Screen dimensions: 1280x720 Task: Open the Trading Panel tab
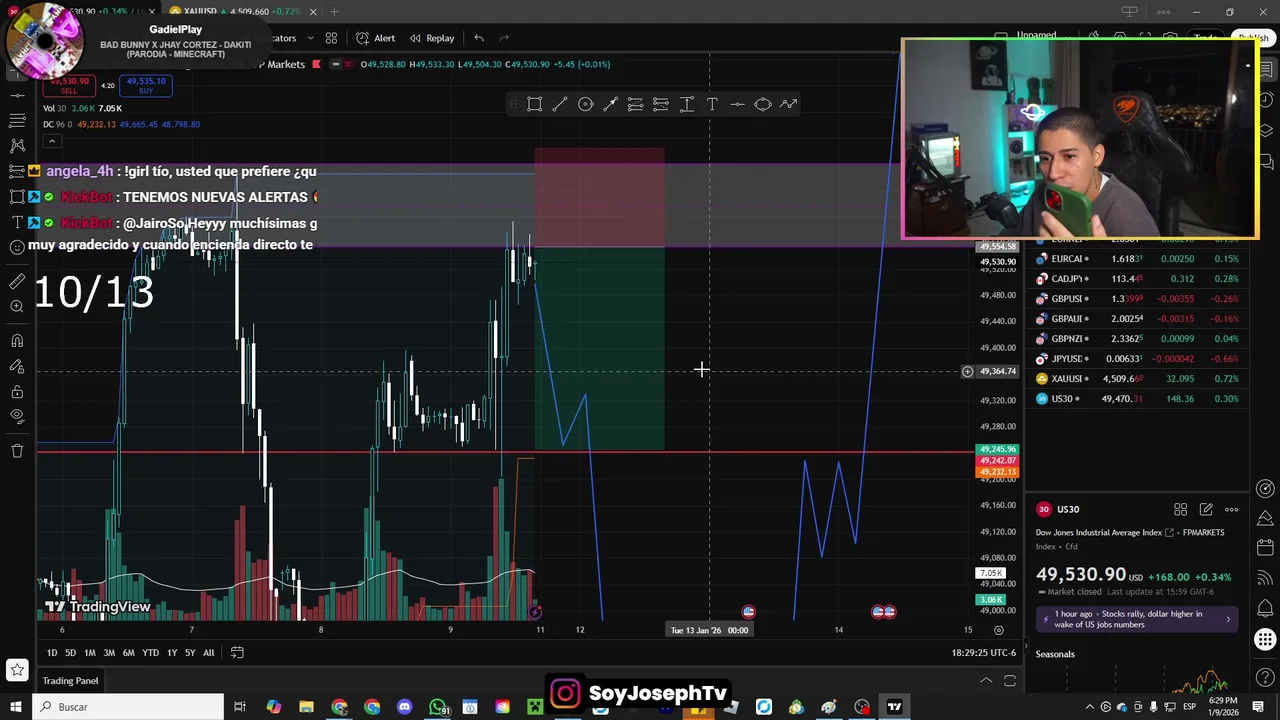pyautogui.click(x=70, y=681)
